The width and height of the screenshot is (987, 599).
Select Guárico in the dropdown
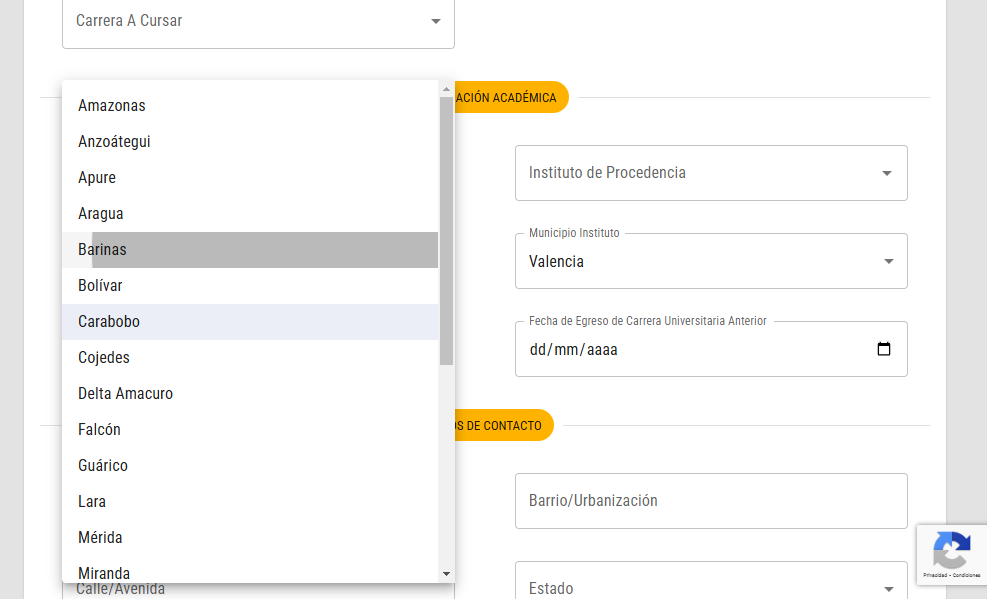250,466
